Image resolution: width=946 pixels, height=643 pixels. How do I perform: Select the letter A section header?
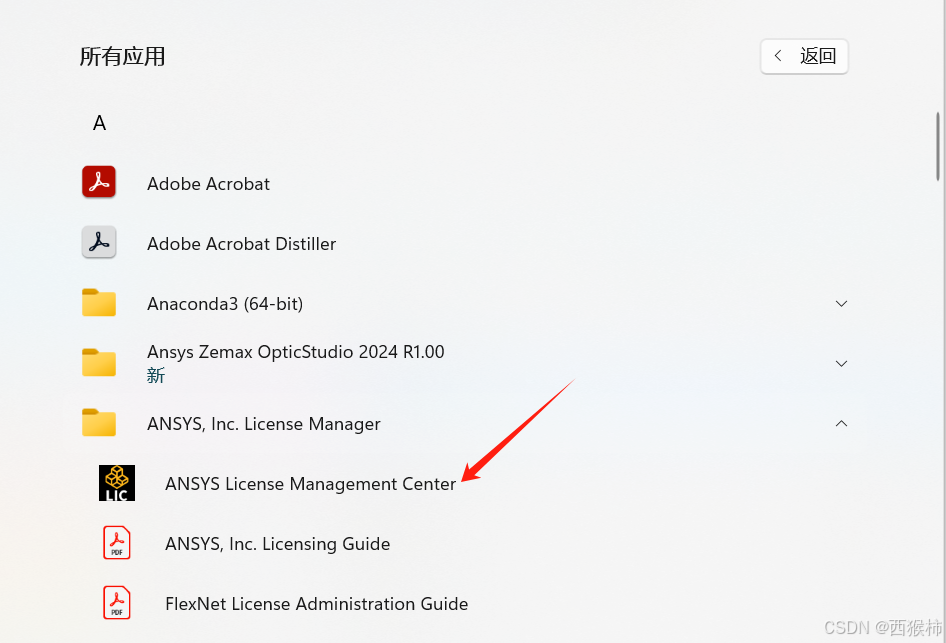[100, 123]
